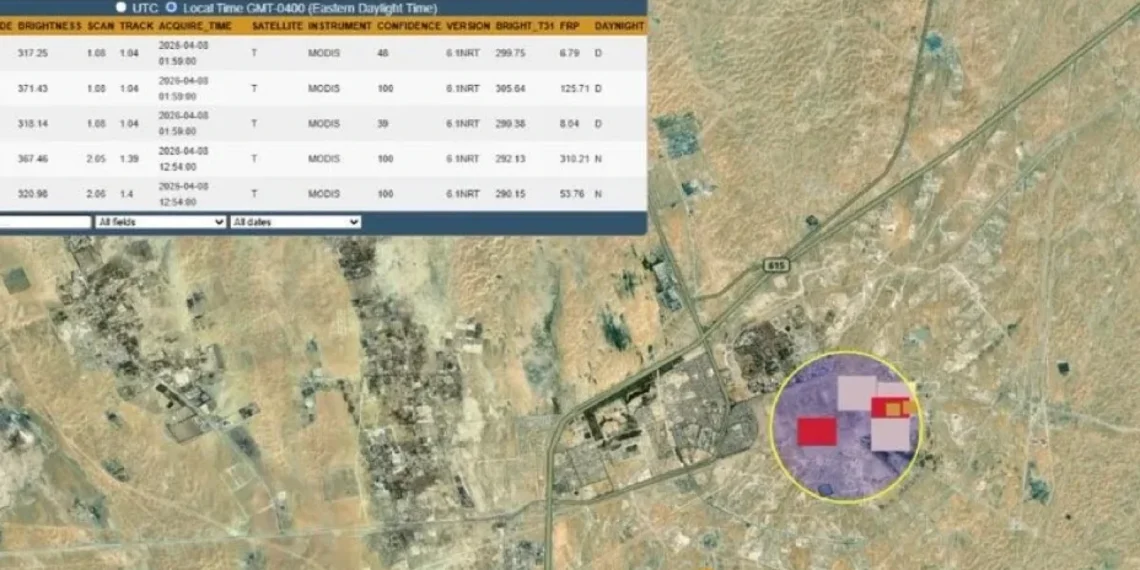1140x570 pixels.
Task: Click BRIGHT_T31 value 299.38
Action: (x=510, y=124)
